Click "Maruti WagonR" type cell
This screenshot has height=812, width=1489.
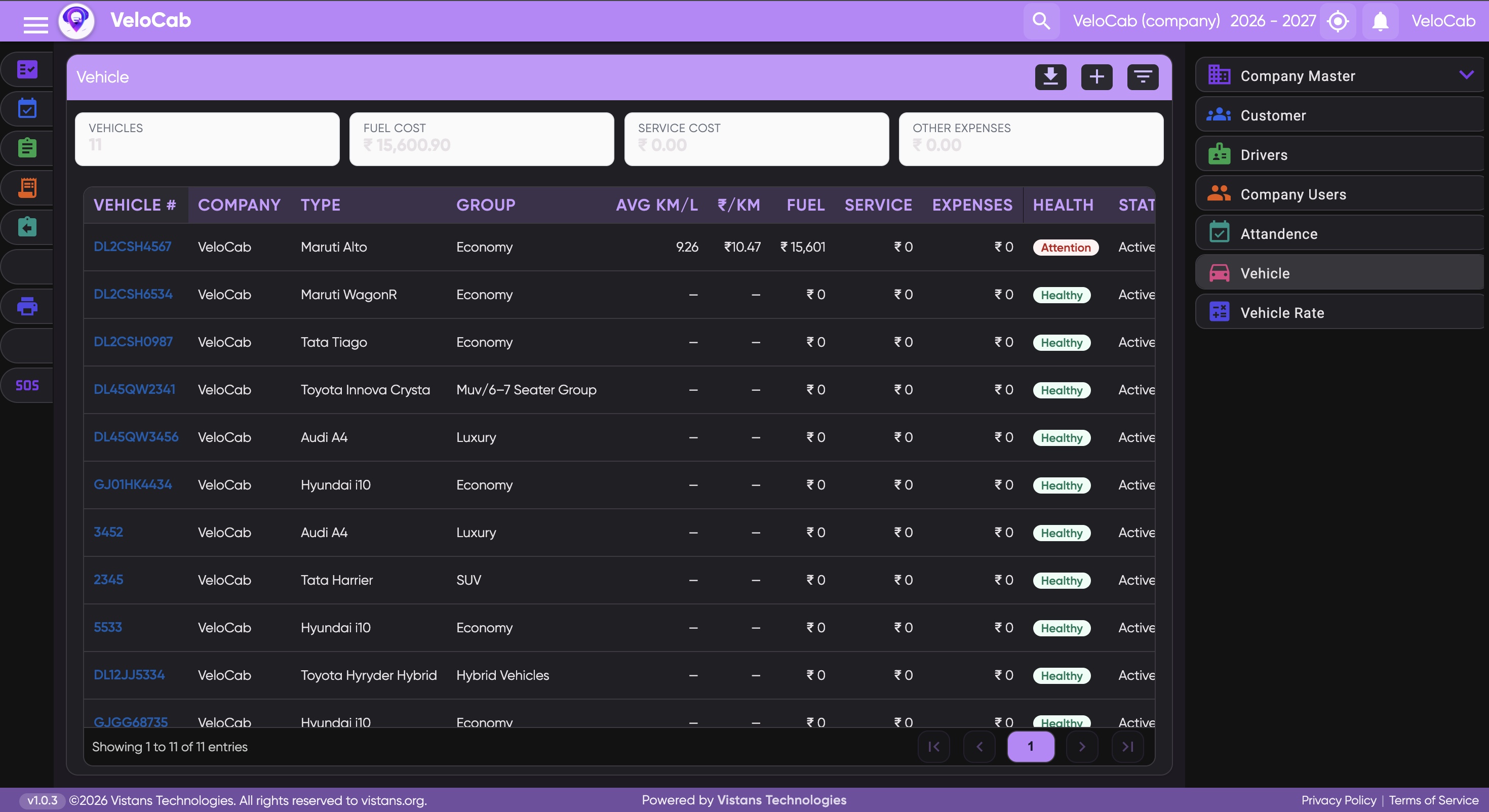point(348,294)
